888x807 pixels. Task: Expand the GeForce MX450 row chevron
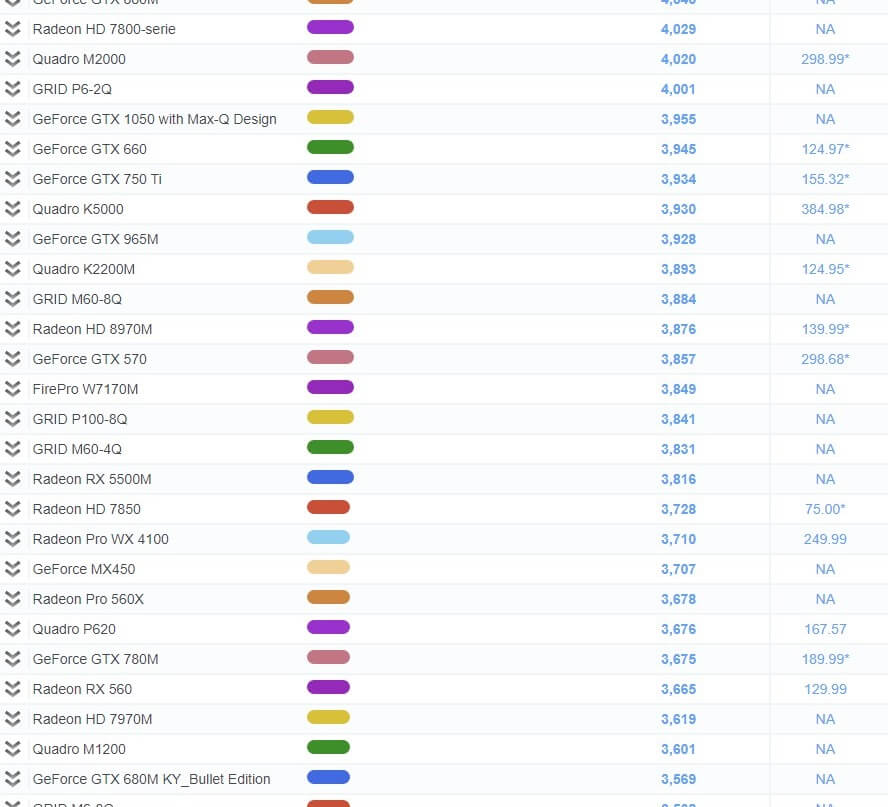pos(12,569)
